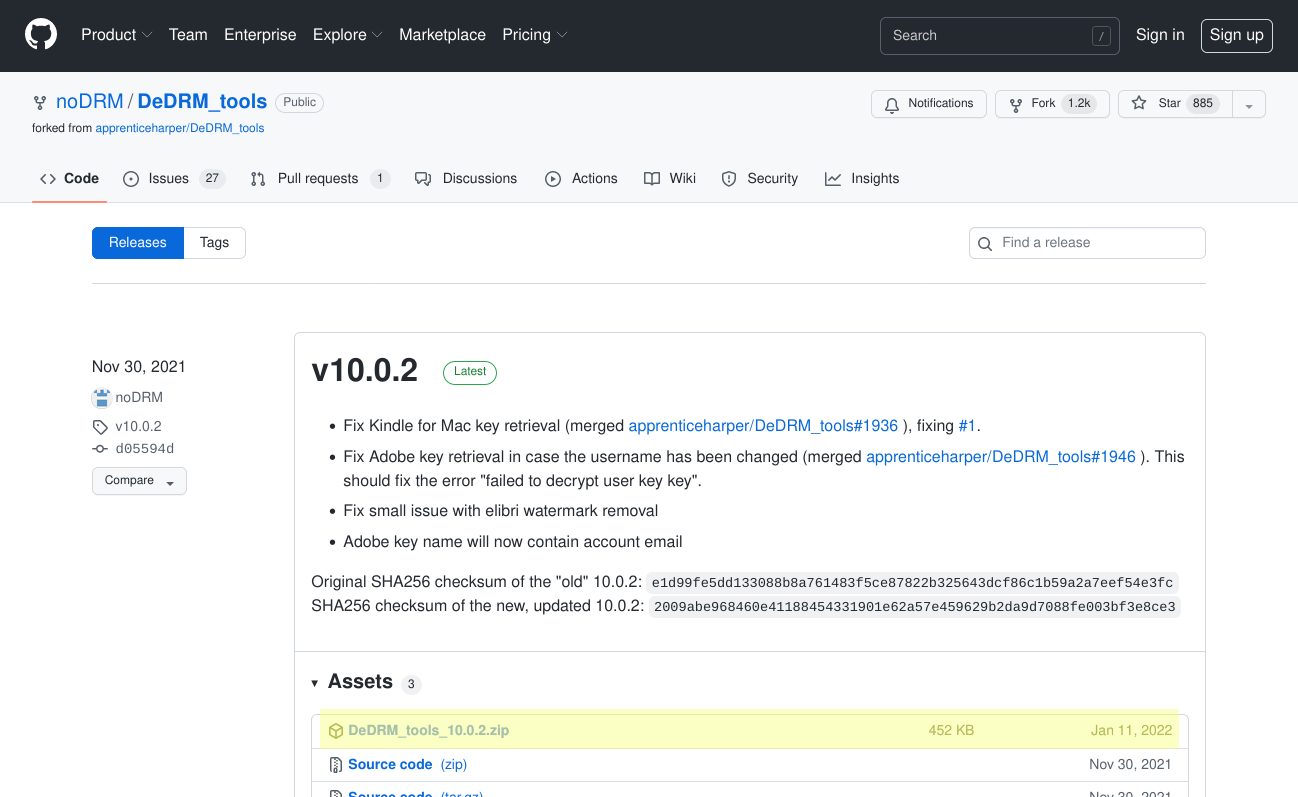
Task: Click the noDRM avatar icon
Action: pos(101,398)
